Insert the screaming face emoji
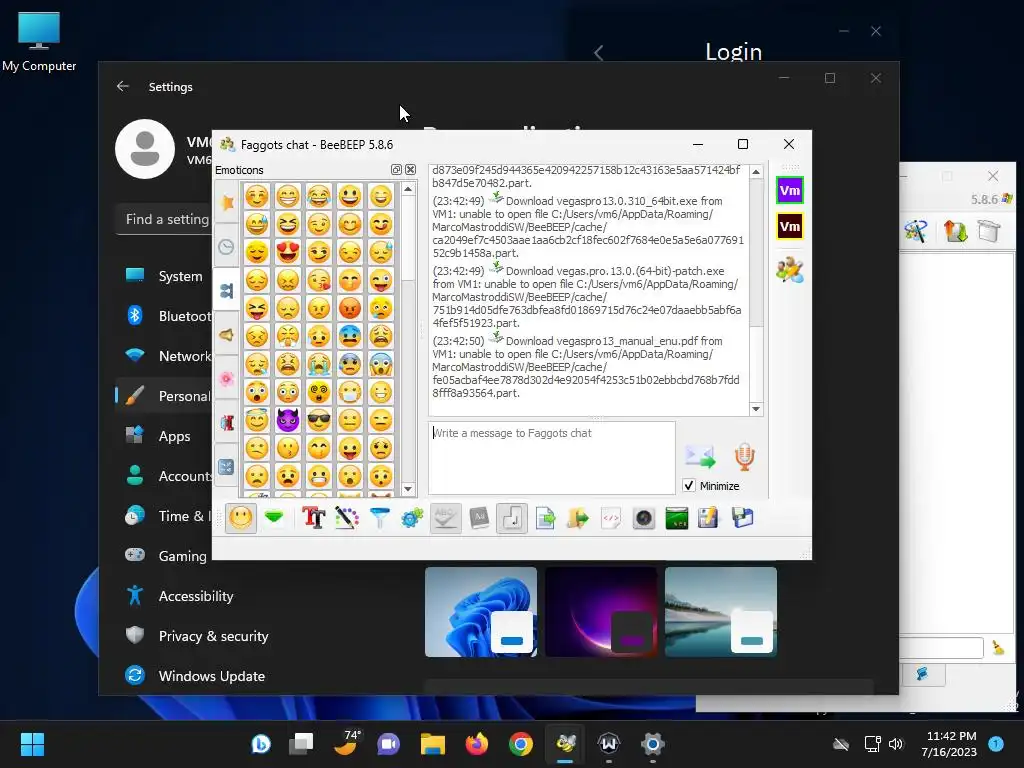 (381, 364)
